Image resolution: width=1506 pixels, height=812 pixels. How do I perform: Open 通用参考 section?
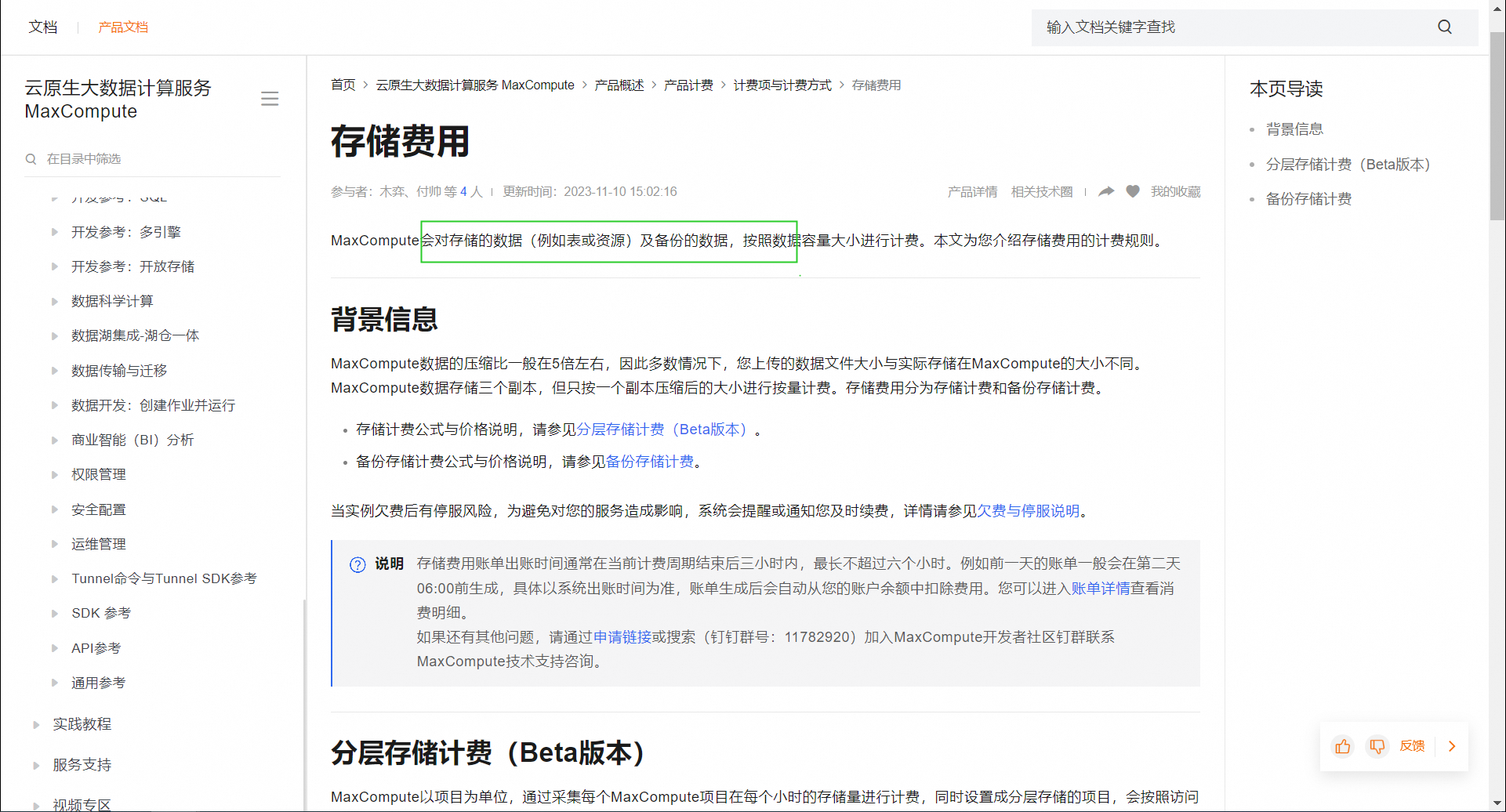pyautogui.click(x=99, y=683)
